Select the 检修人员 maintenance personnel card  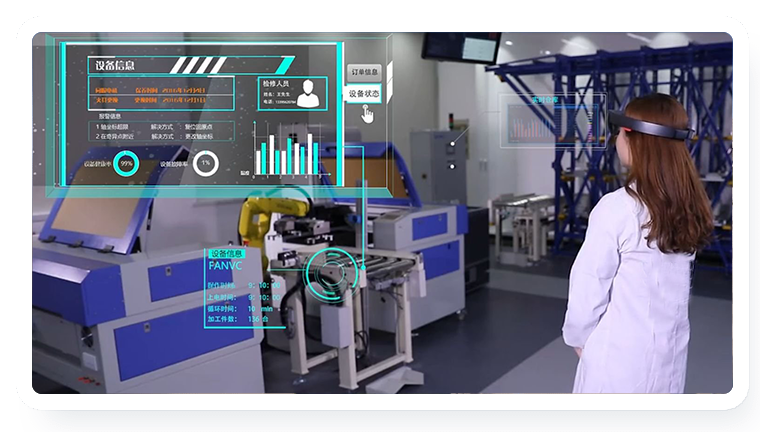292,91
